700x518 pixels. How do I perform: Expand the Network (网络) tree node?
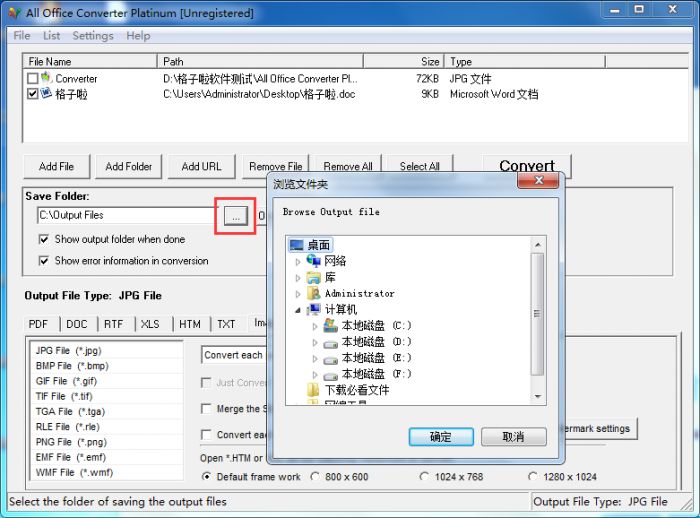pos(298,261)
